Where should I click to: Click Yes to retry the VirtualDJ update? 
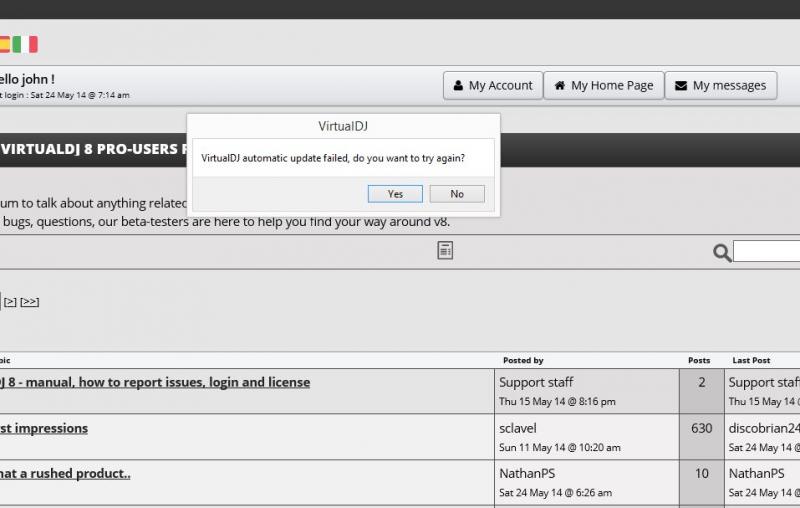tap(395, 194)
